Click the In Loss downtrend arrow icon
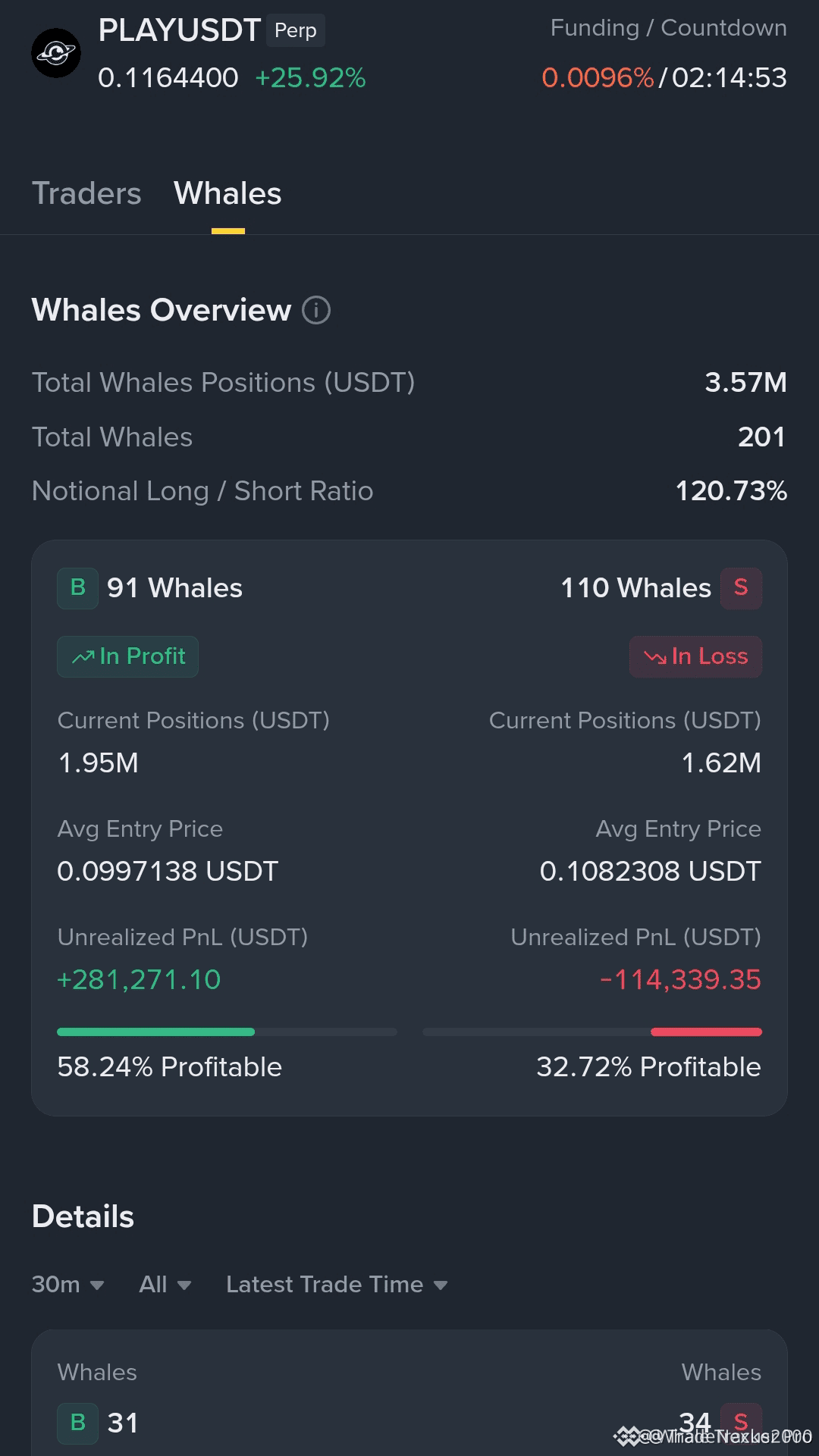Viewport: 819px width, 1456px height. coord(655,657)
